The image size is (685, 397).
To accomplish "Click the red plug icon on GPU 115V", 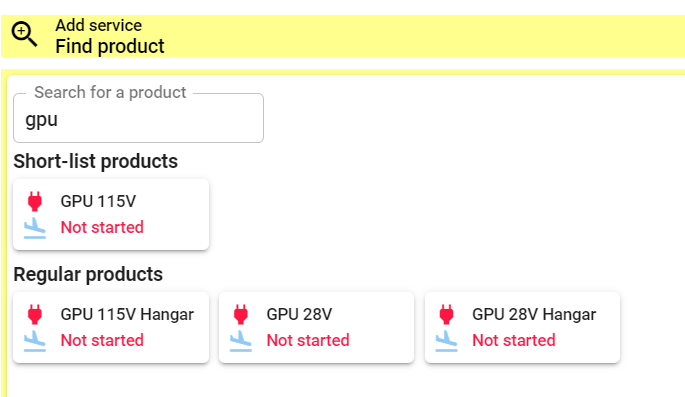I will click(35, 201).
